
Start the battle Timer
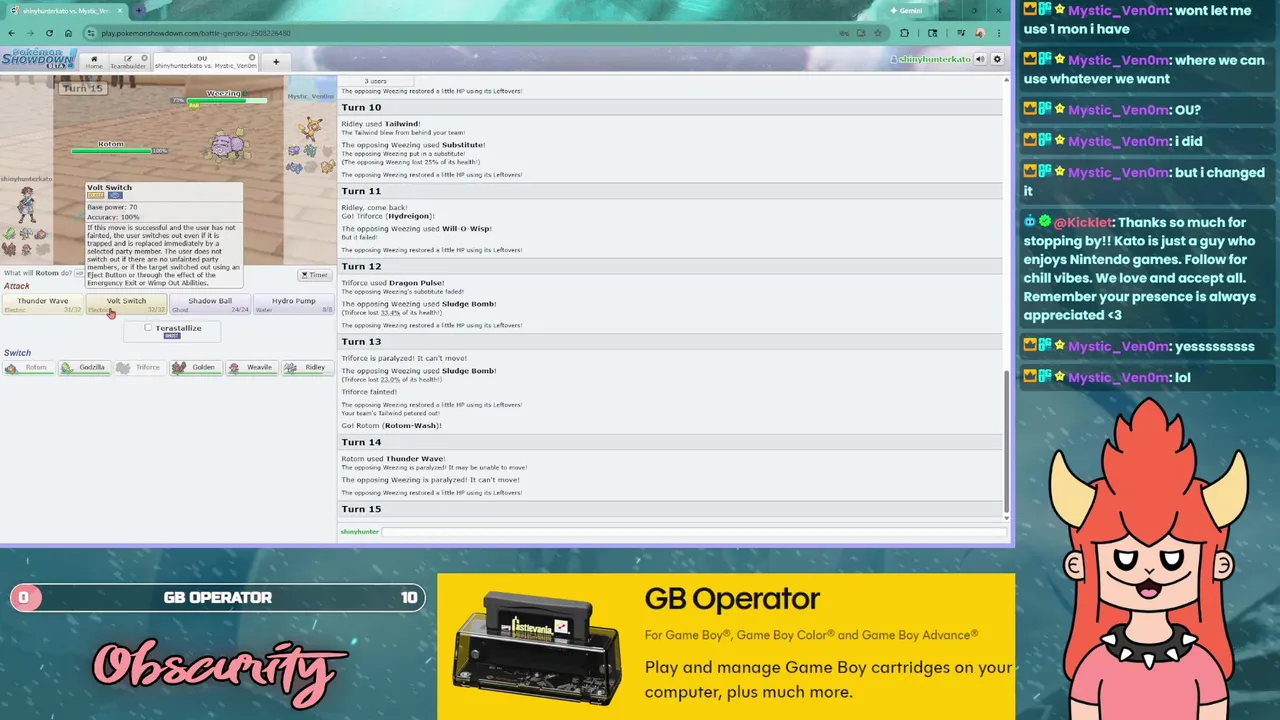[x=314, y=275]
